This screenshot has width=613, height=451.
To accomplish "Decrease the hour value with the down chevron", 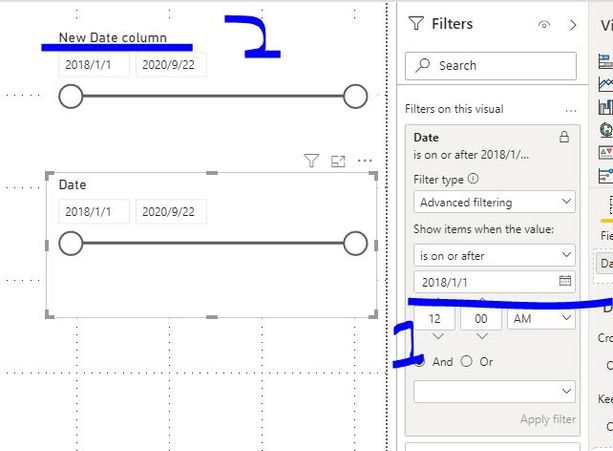I will click(x=438, y=336).
